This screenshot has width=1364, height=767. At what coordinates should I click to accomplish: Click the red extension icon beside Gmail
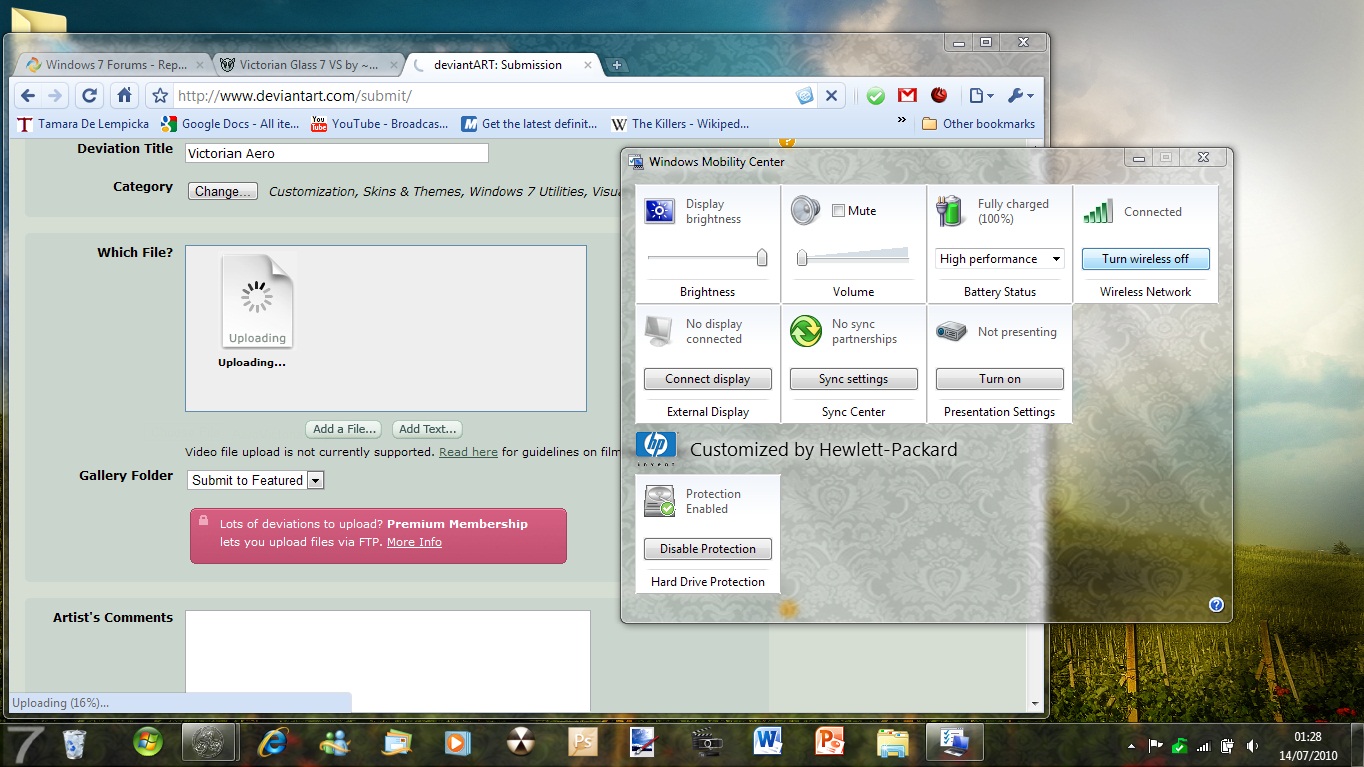(x=939, y=96)
